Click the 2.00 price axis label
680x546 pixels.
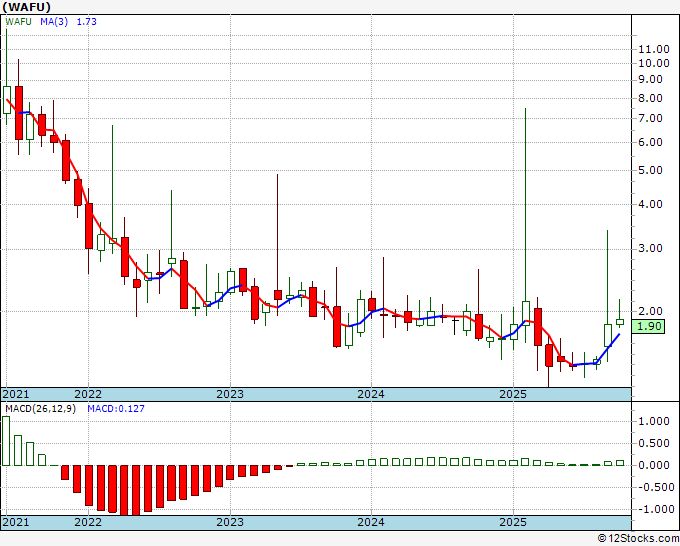pos(650,311)
